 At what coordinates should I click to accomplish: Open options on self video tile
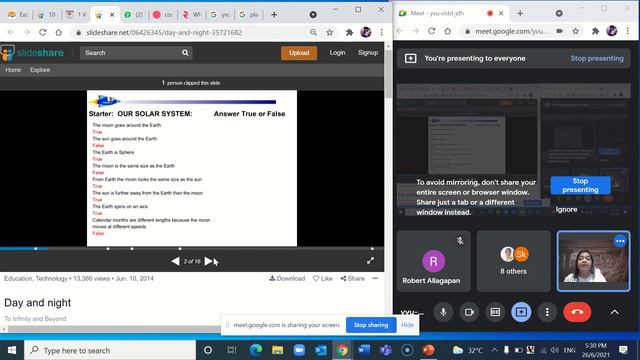[620, 241]
